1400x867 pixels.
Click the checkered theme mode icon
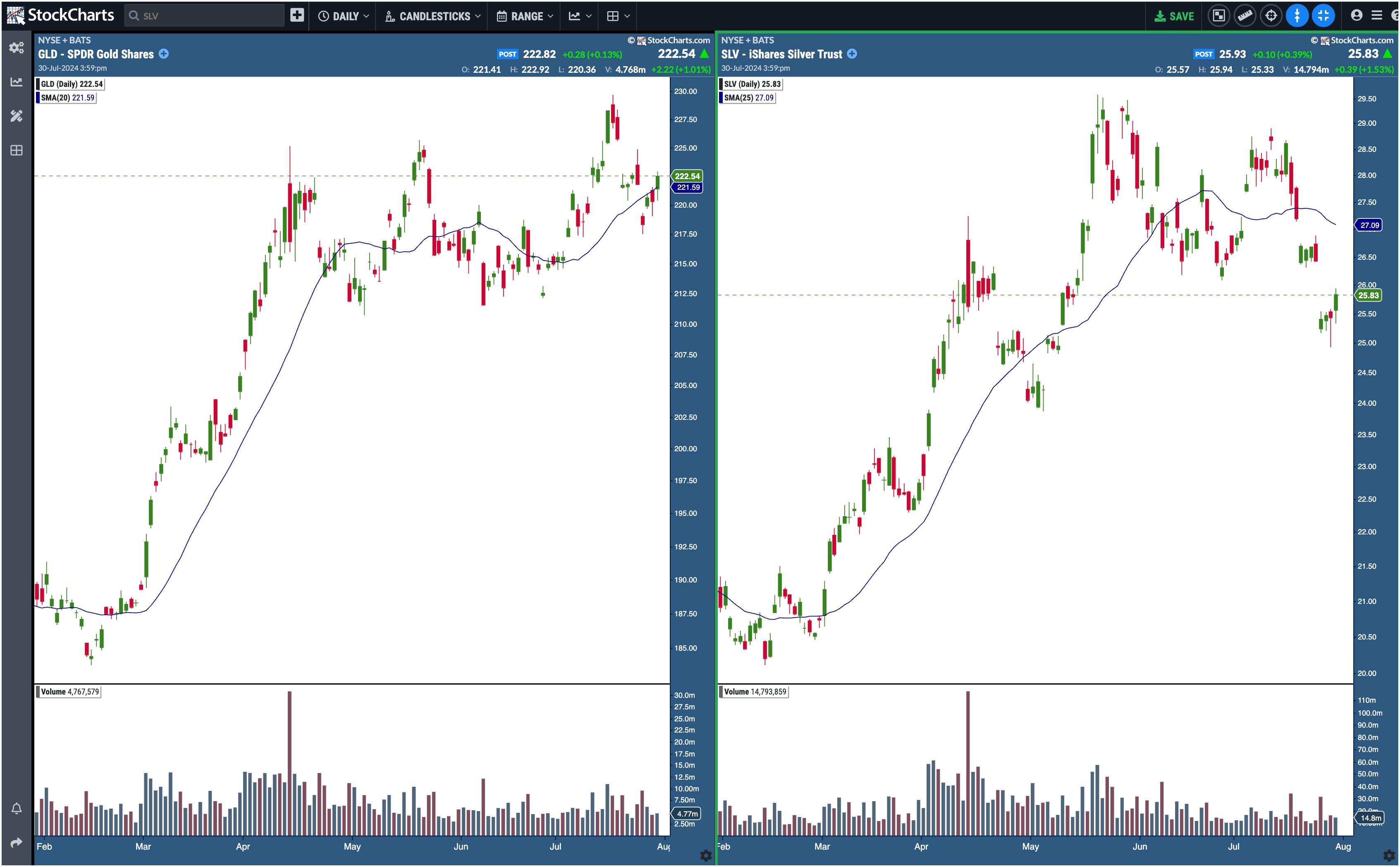(x=1218, y=16)
